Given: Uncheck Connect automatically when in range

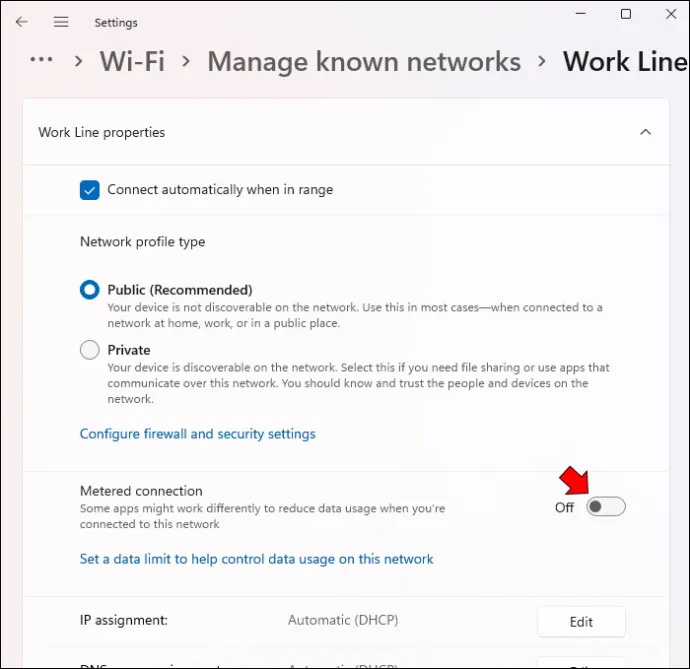Looking at the screenshot, I should tap(89, 190).
